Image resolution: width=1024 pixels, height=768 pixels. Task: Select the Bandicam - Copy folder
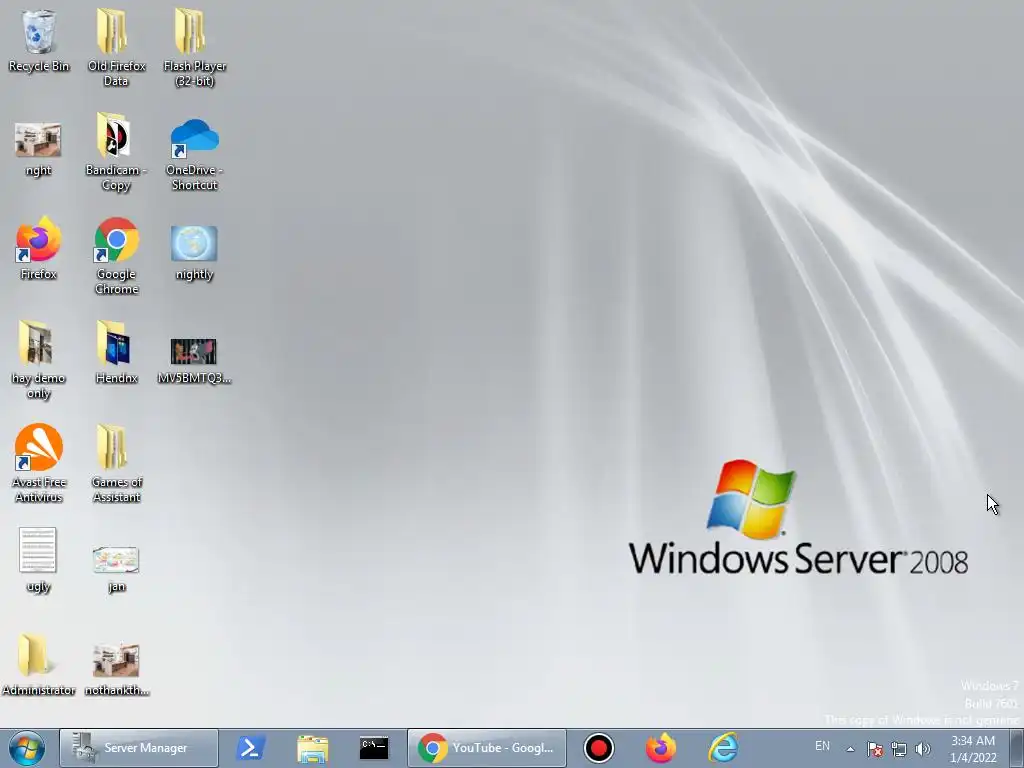(116, 152)
